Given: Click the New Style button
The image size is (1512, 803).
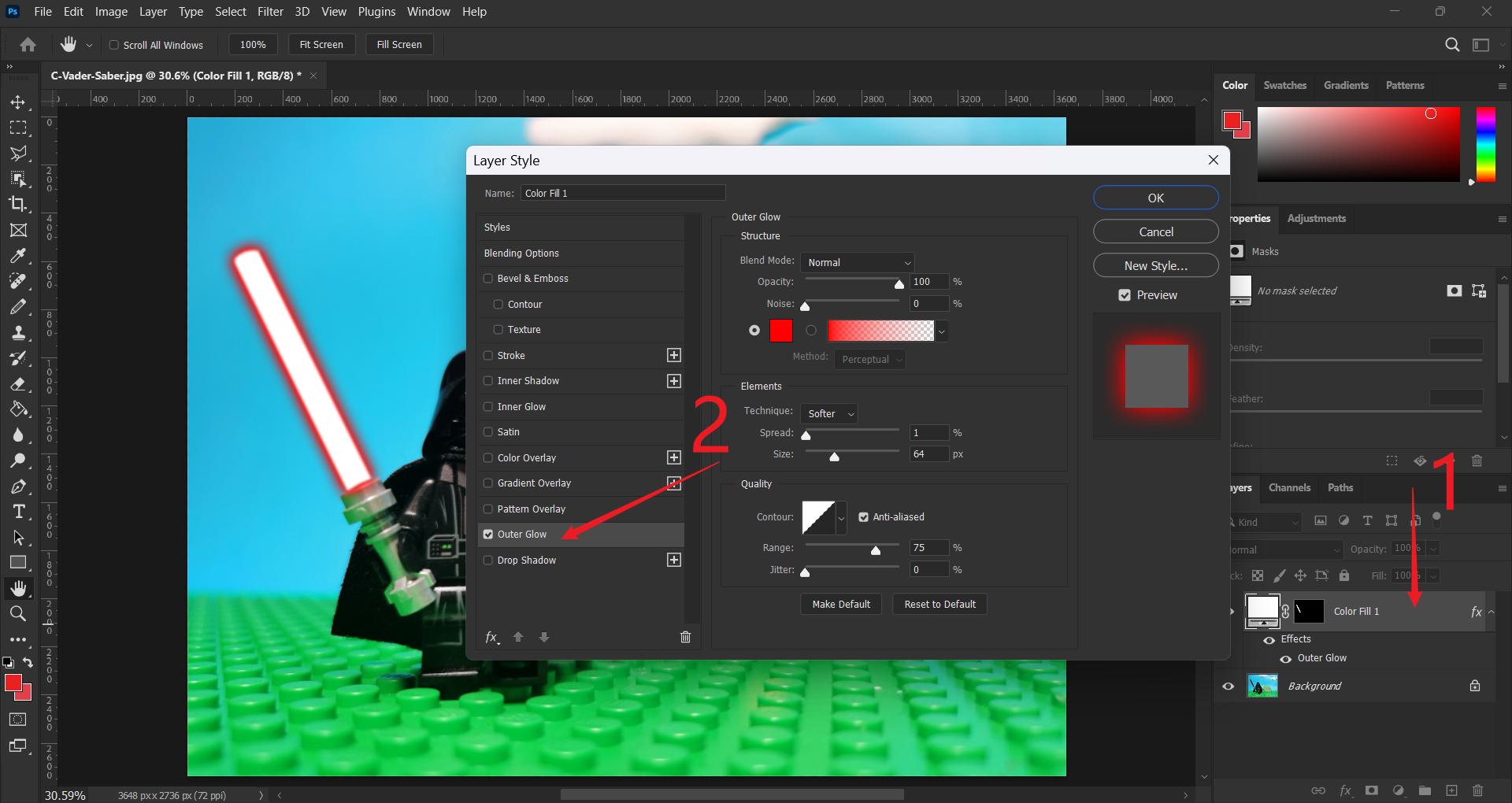Looking at the screenshot, I should 1155,266.
